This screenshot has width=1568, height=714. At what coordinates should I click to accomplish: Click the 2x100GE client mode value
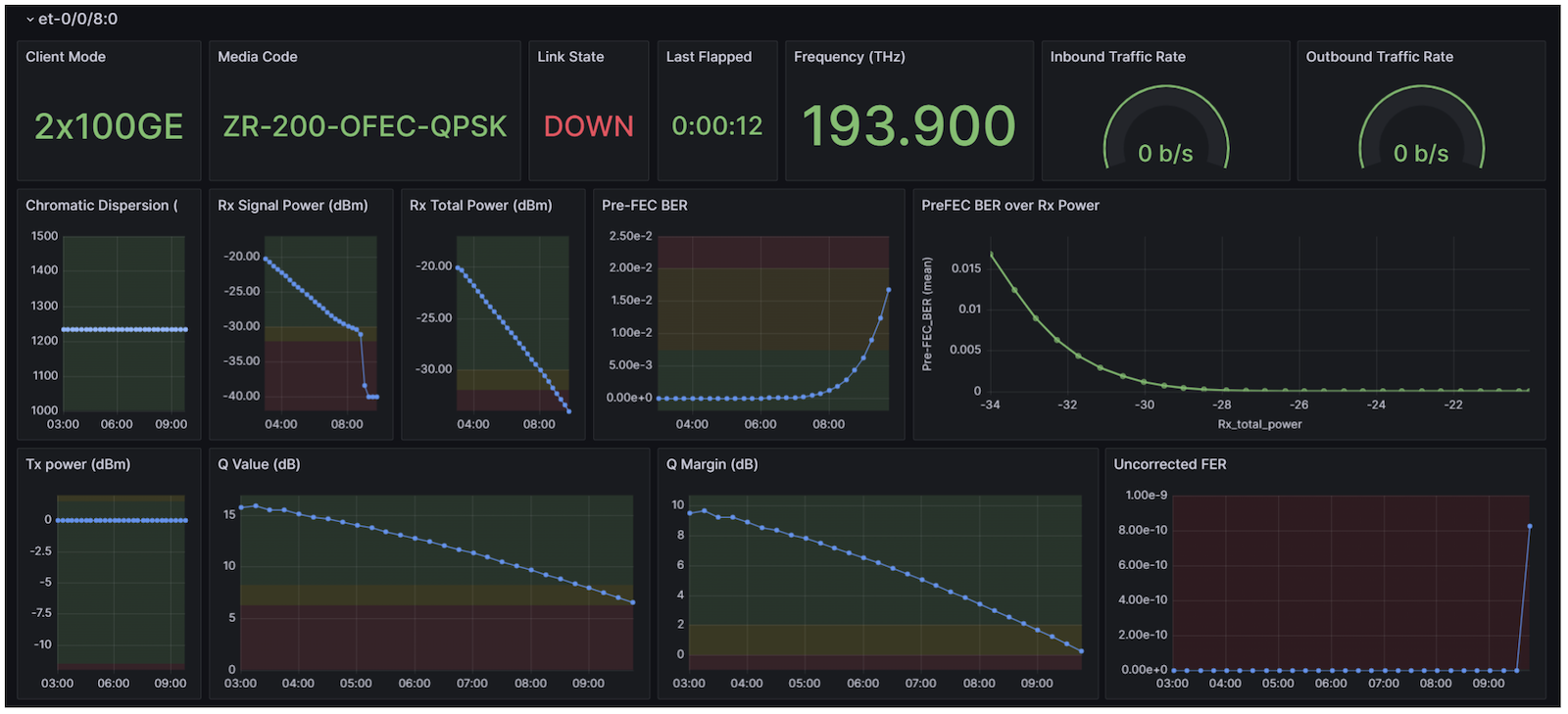(x=109, y=126)
